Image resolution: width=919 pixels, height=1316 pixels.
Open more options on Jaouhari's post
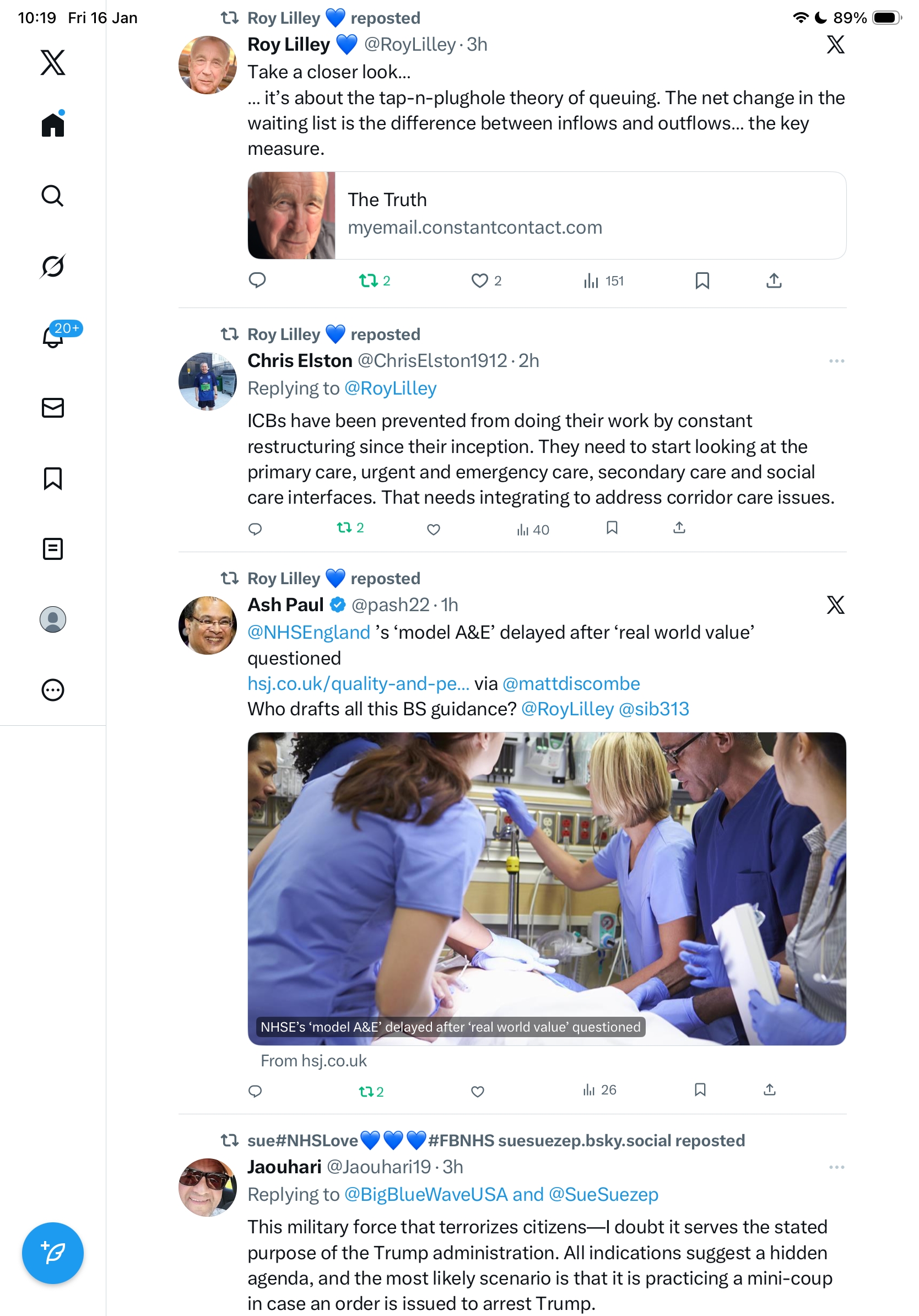[836, 1167]
